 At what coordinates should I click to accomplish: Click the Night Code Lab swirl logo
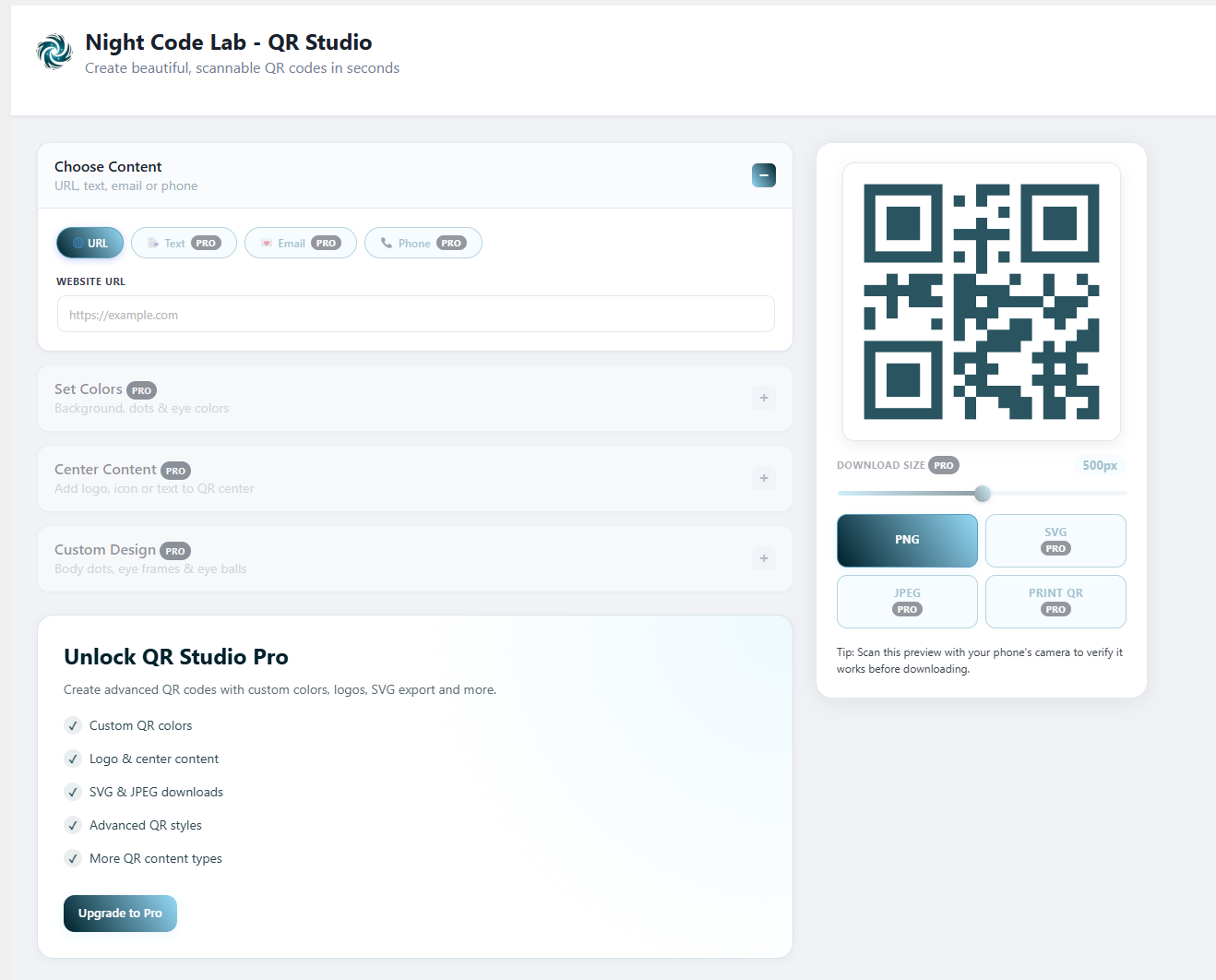54,52
